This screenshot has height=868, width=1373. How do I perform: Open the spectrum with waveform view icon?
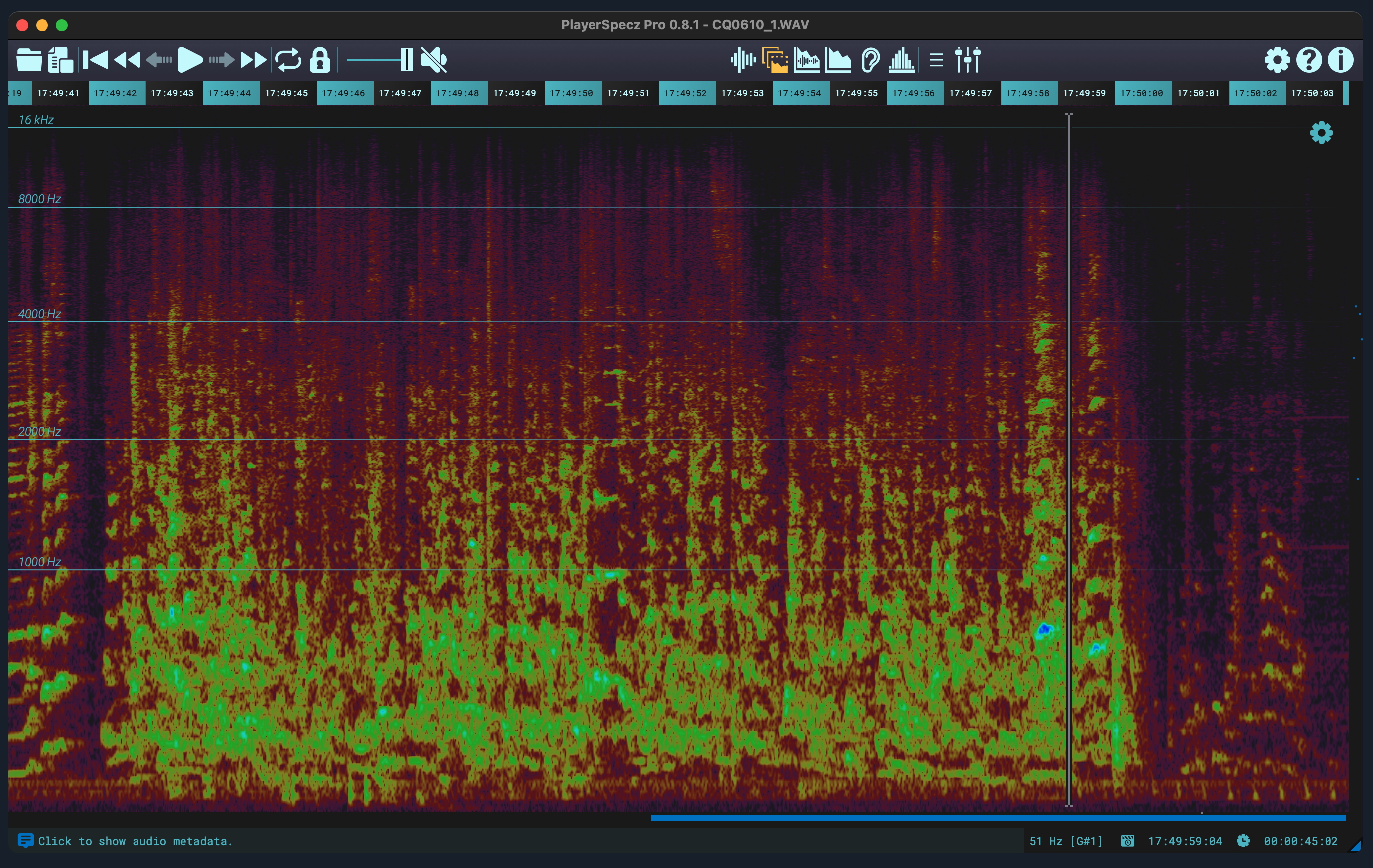coord(806,60)
